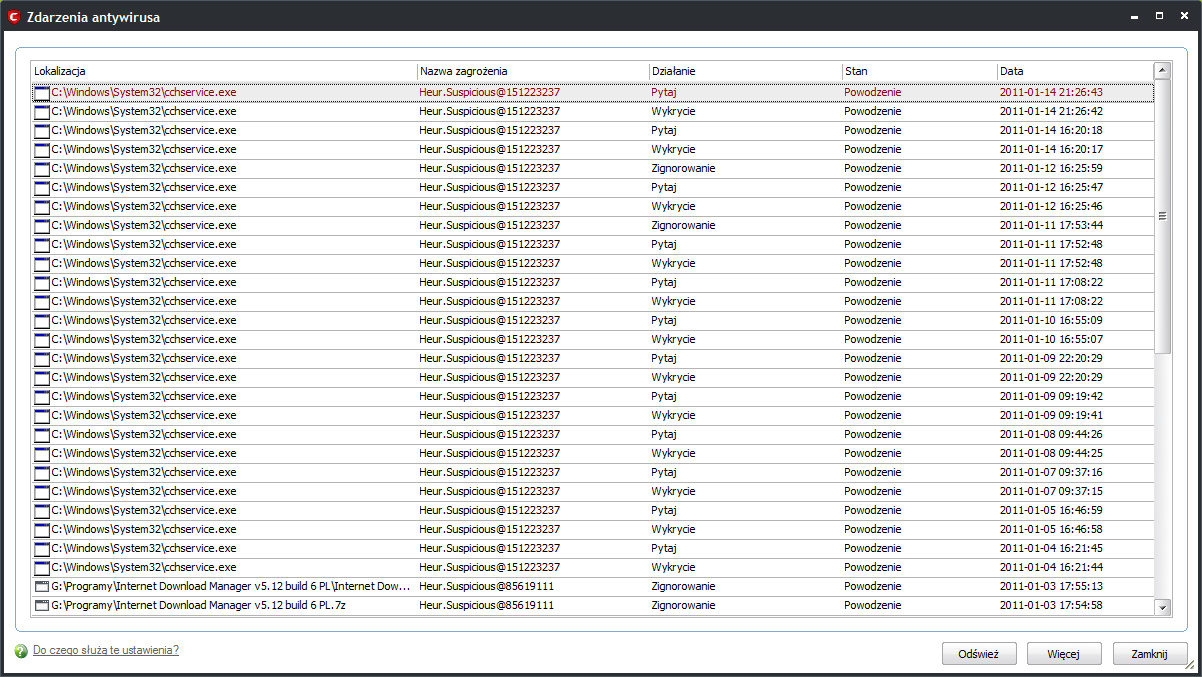Click the red Heur.Suspicious@151223237 threat name
Screen dimensions: 1202x677
pos(489,92)
